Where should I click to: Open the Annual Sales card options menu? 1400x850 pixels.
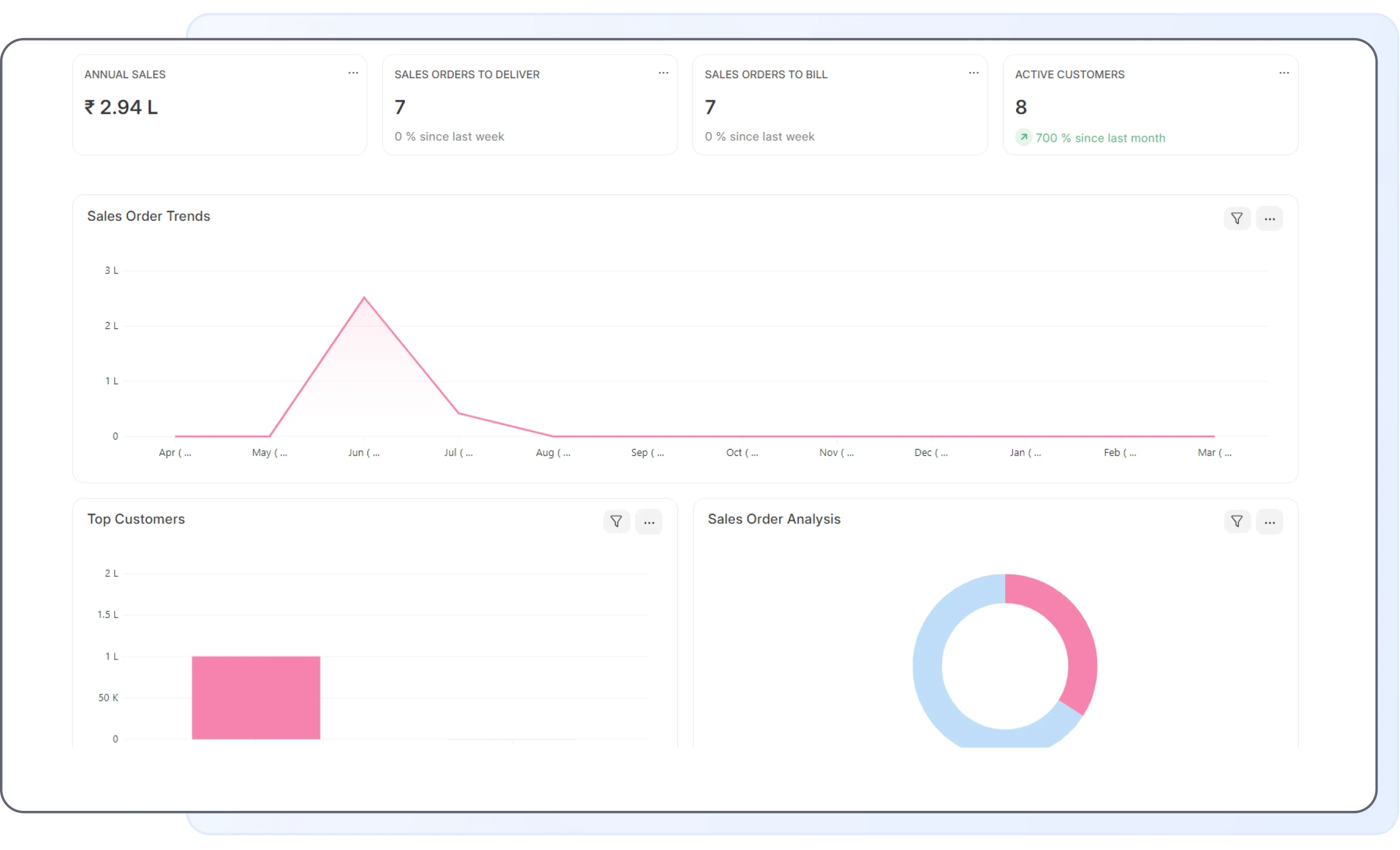(x=353, y=73)
